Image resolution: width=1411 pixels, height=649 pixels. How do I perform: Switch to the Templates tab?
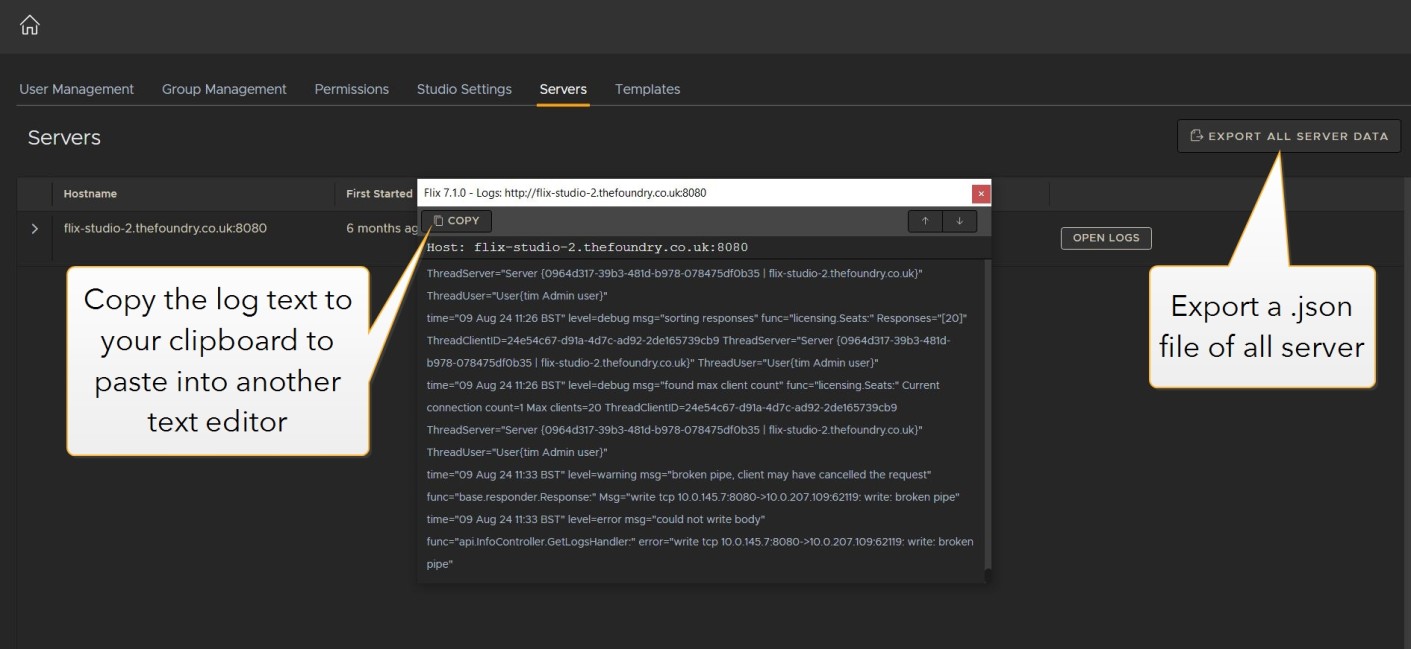coord(647,89)
